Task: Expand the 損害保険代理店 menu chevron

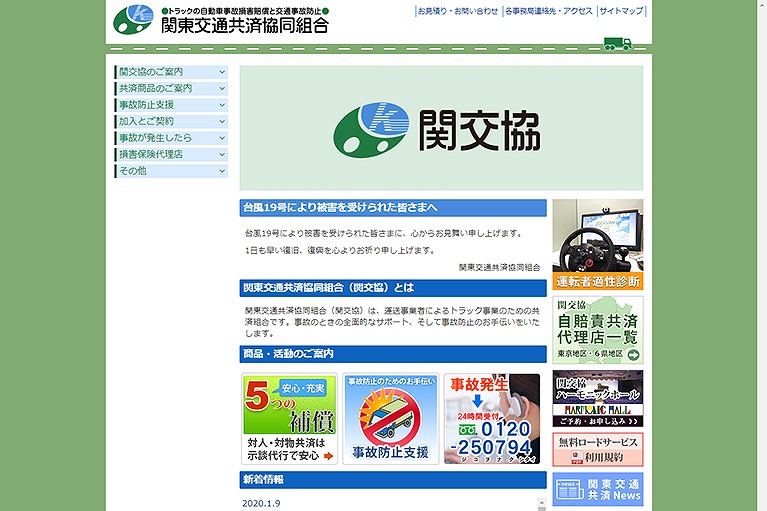Action: (222, 155)
